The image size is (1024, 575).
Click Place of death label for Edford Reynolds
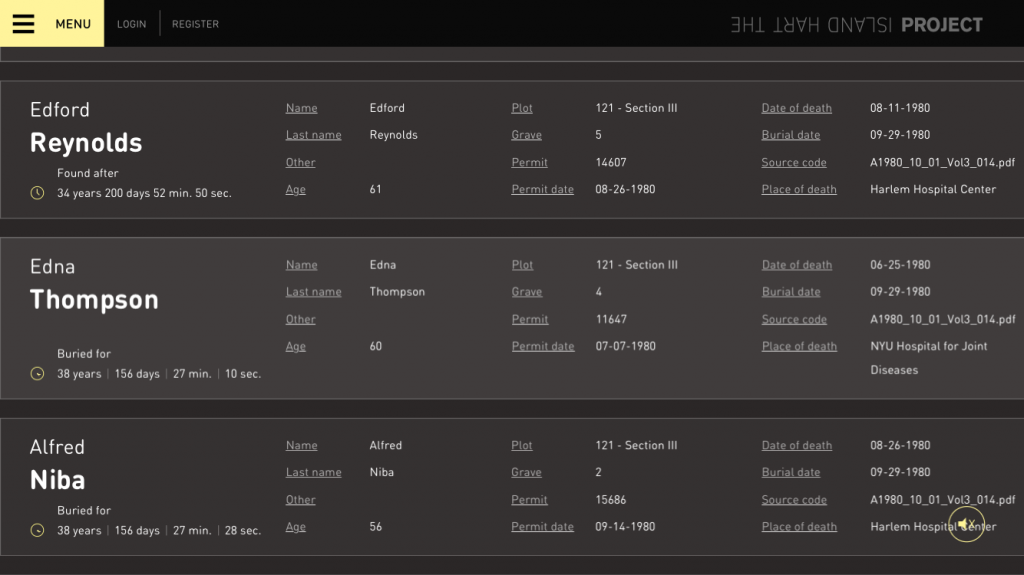coord(799,190)
